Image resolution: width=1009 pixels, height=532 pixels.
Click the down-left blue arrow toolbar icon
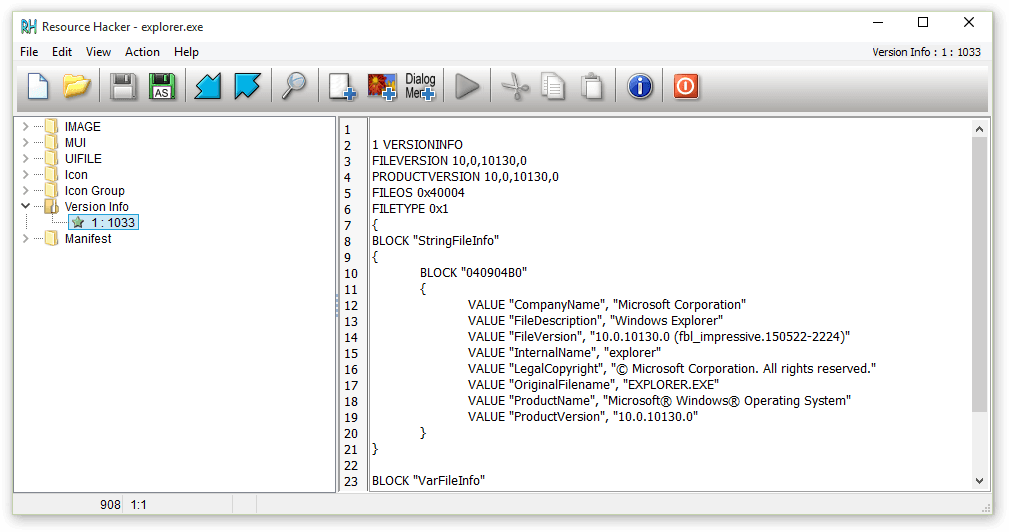point(208,86)
